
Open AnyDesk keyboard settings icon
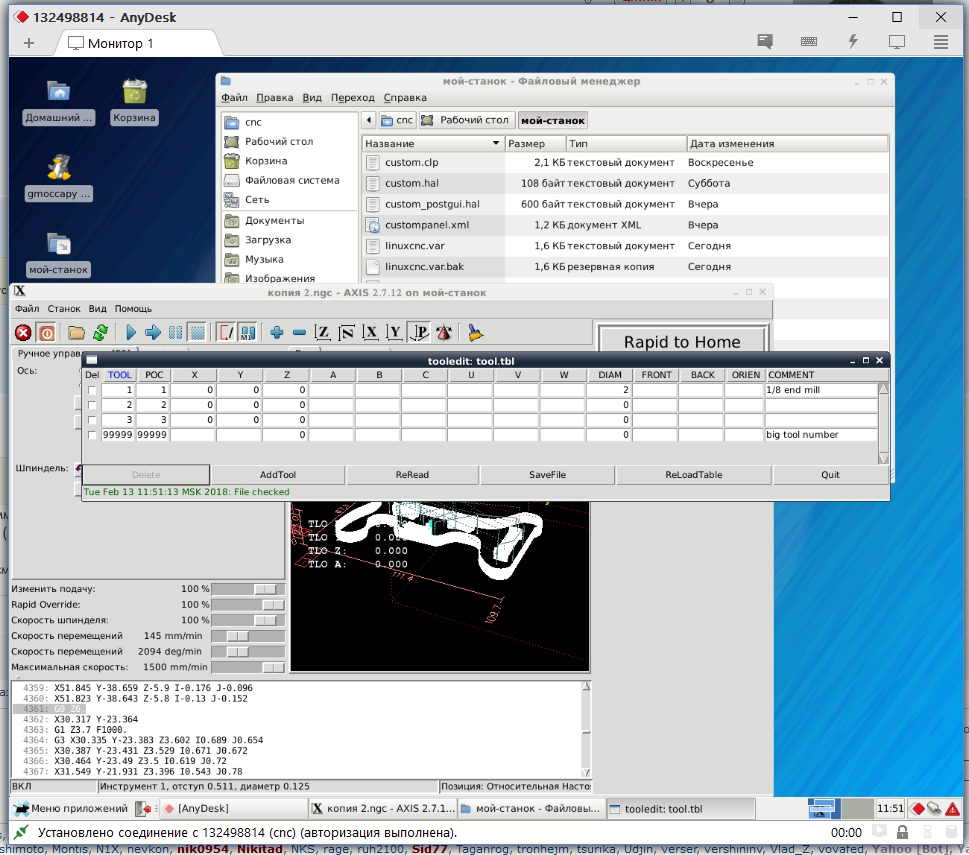[x=808, y=41]
